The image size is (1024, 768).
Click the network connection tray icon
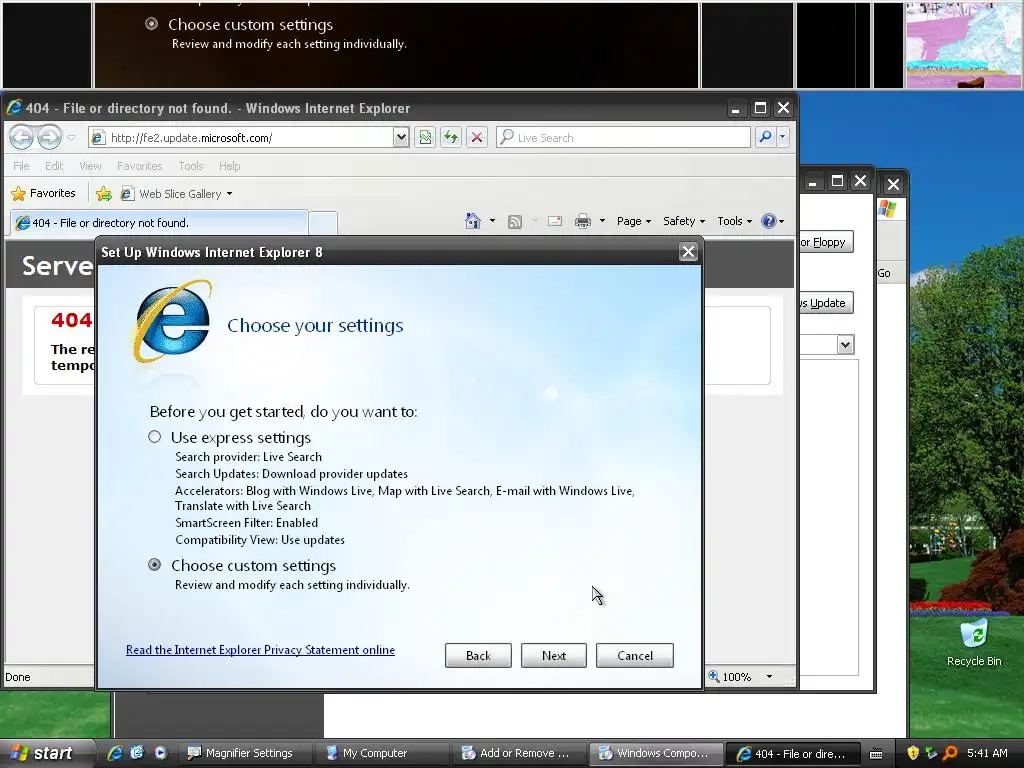[932, 753]
